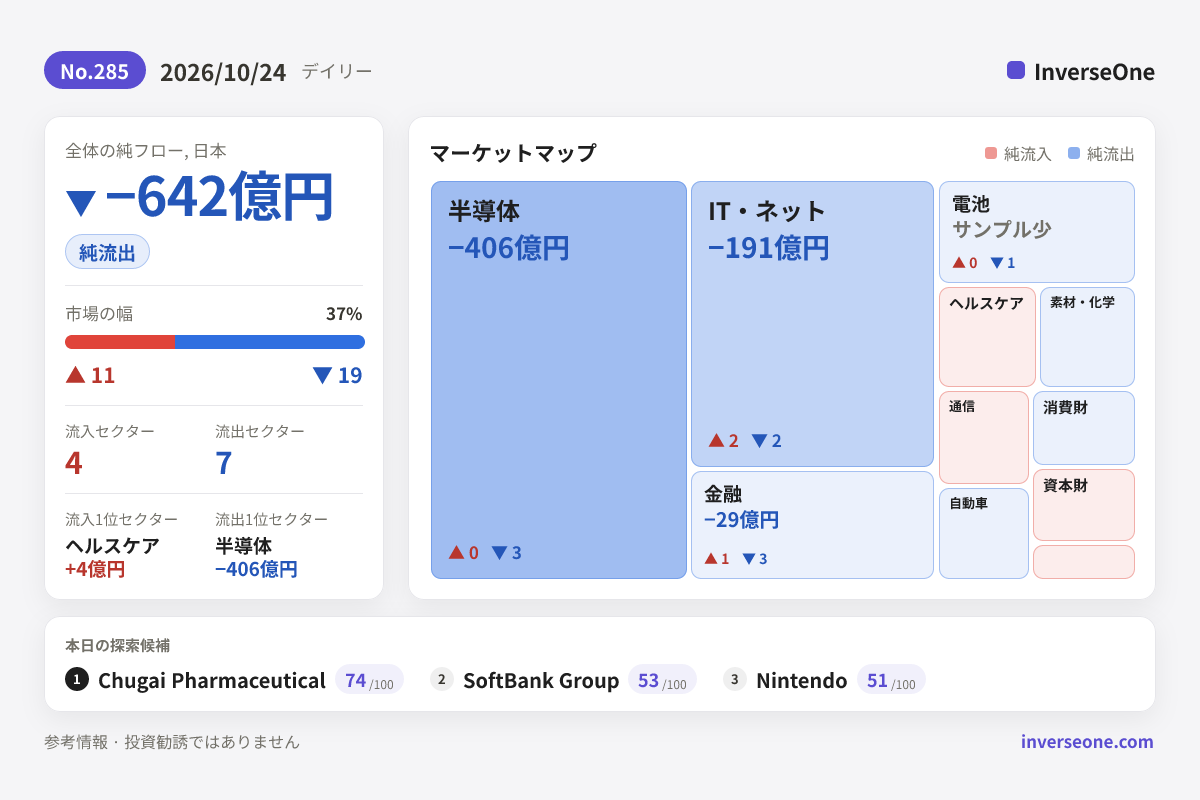The width and height of the screenshot is (1200, 800).
Task: Click Chugai Pharmaceutical candidate name
Action: [x=212, y=681]
